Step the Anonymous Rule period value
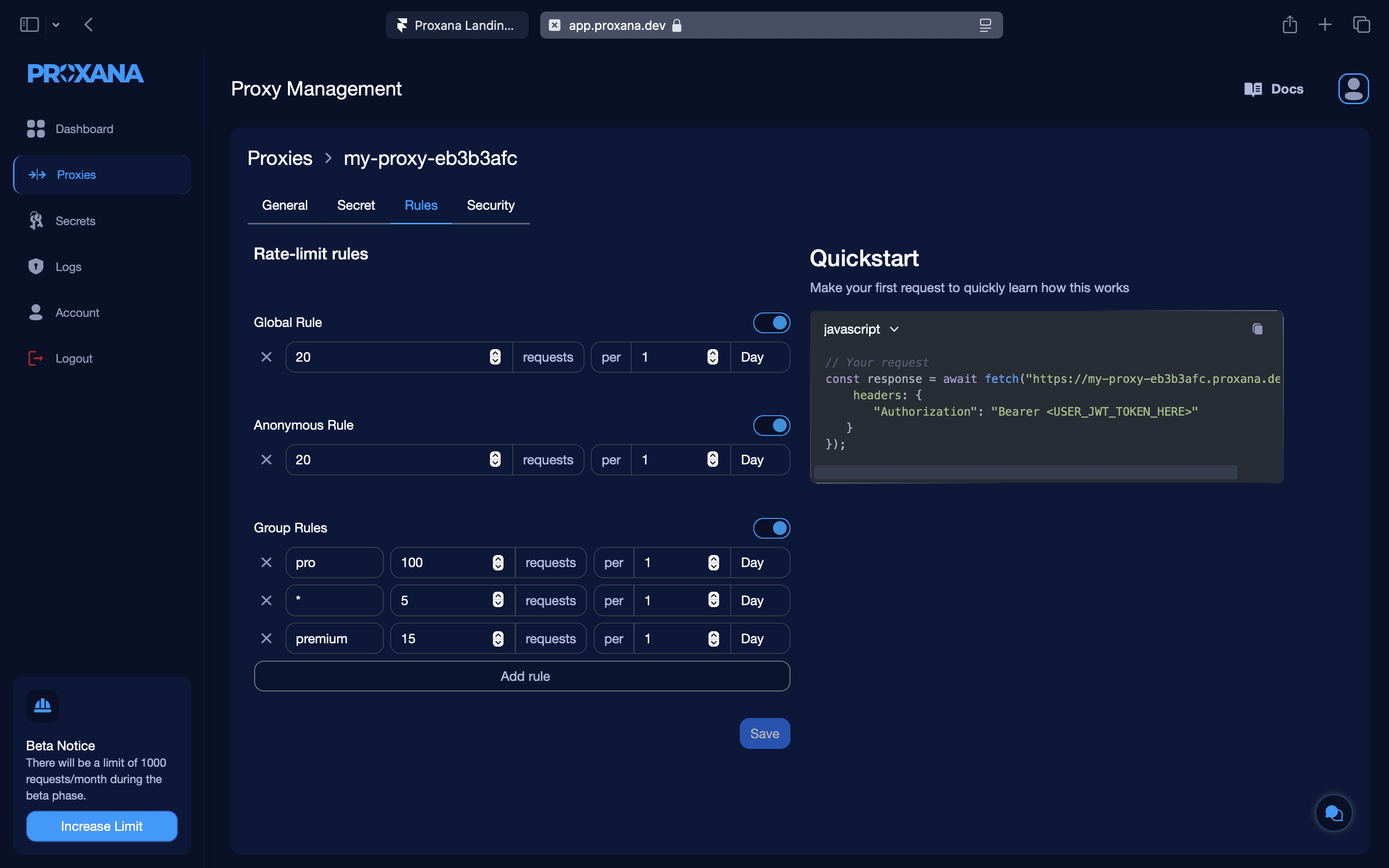 coord(712,460)
